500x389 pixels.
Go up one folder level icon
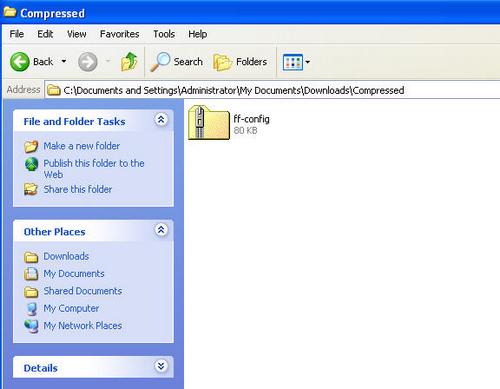[129, 62]
